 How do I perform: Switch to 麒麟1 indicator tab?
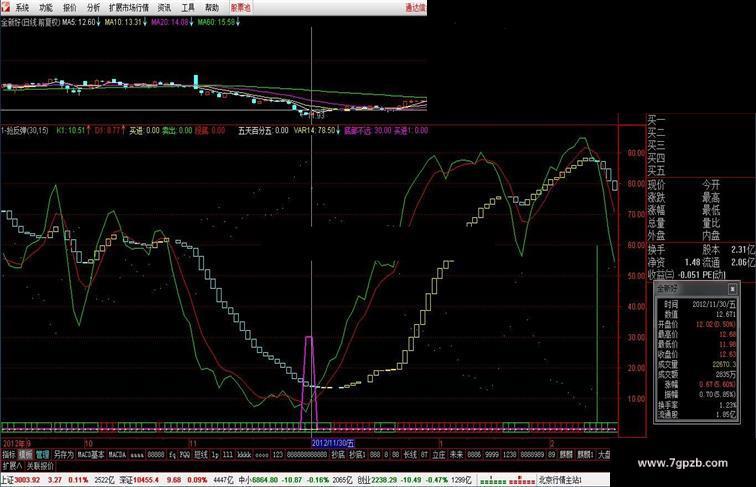[585, 454]
